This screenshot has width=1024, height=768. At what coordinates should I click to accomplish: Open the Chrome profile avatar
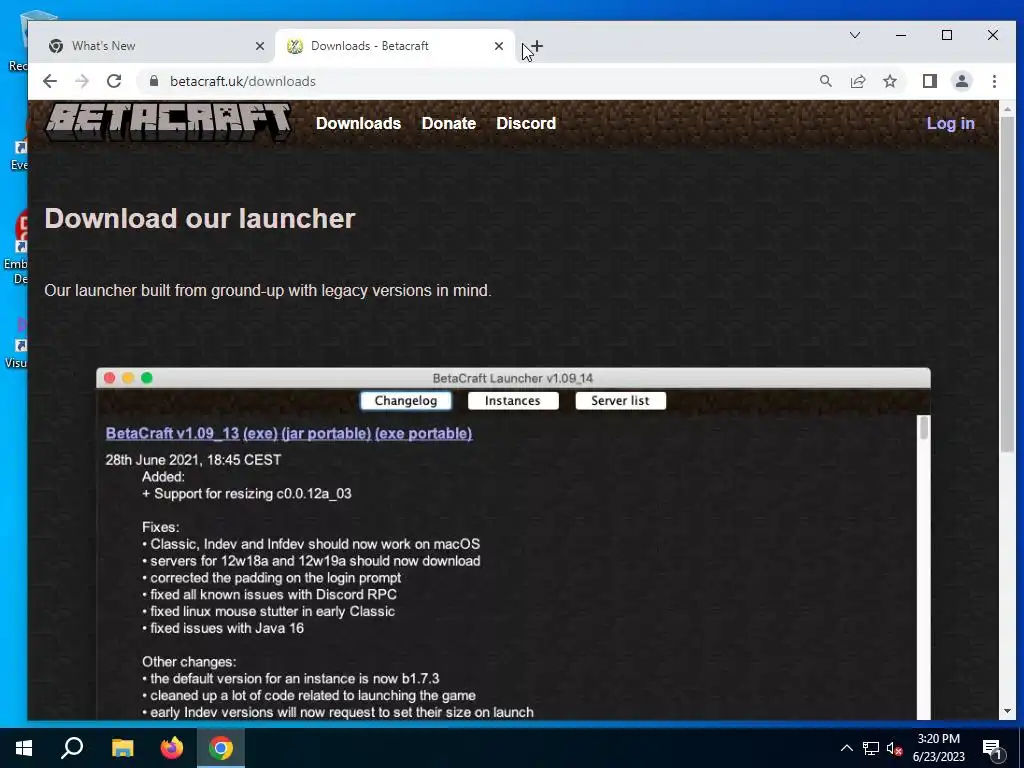tap(961, 81)
